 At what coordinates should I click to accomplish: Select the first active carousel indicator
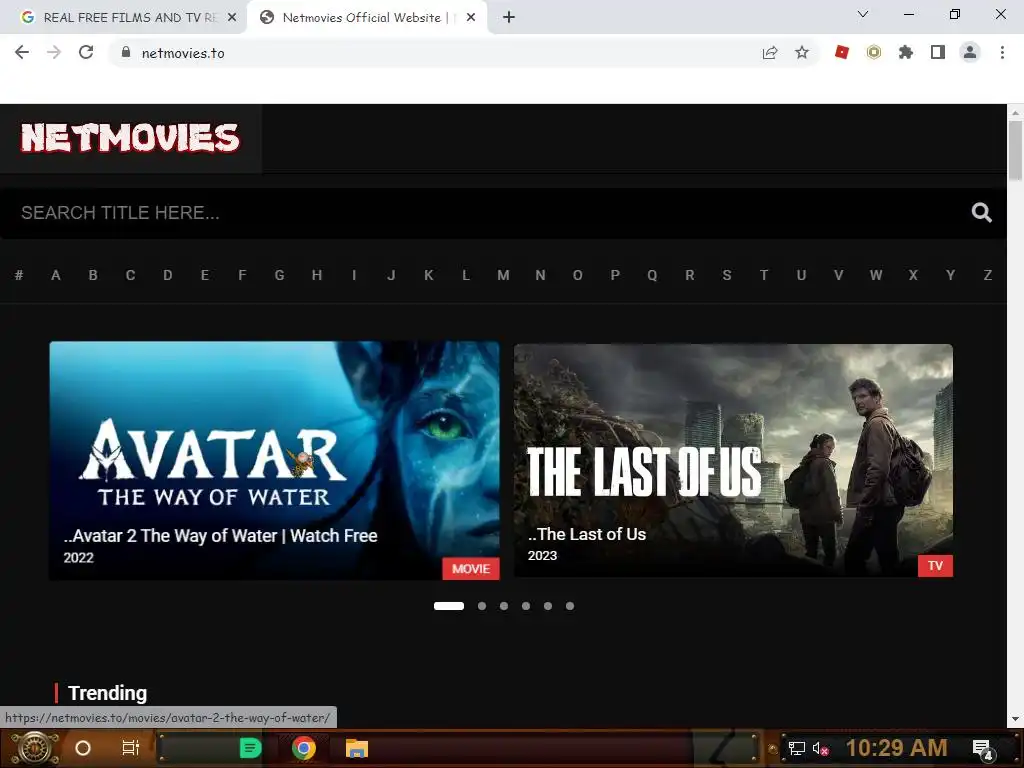point(449,606)
